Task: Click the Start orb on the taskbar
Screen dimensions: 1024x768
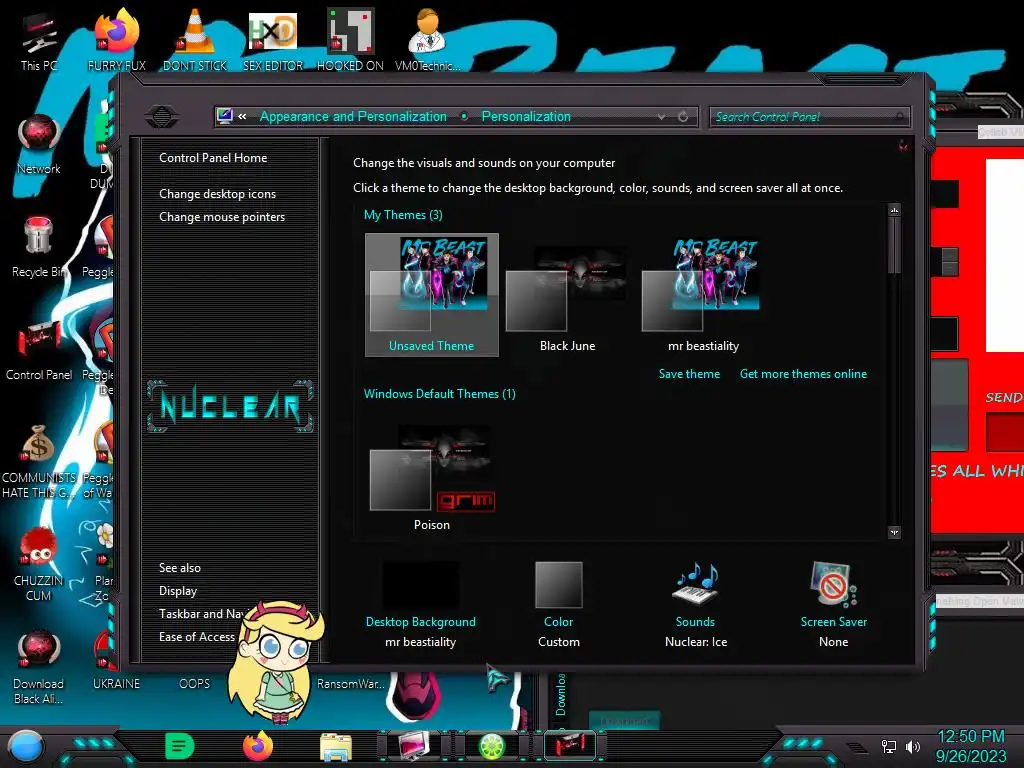Action: pos(25,746)
